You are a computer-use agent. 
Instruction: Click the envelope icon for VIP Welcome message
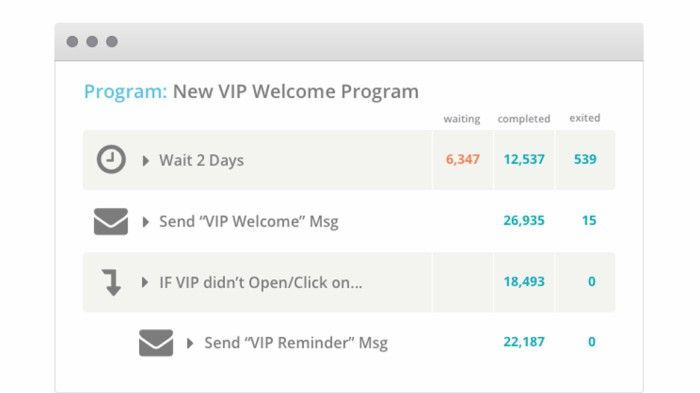[111, 221]
